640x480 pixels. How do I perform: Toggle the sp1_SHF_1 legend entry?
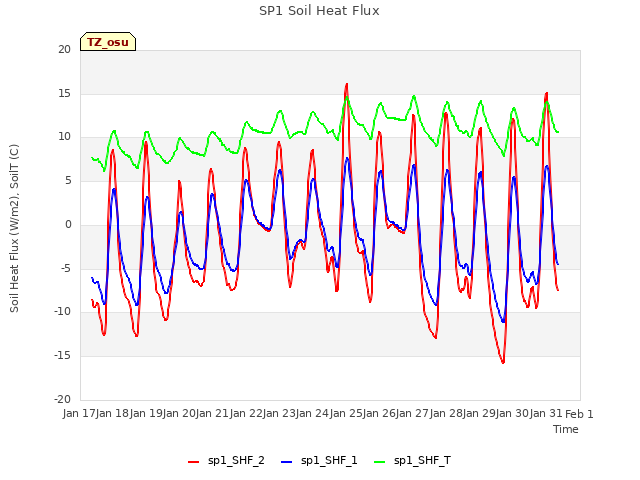[x=319, y=461]
